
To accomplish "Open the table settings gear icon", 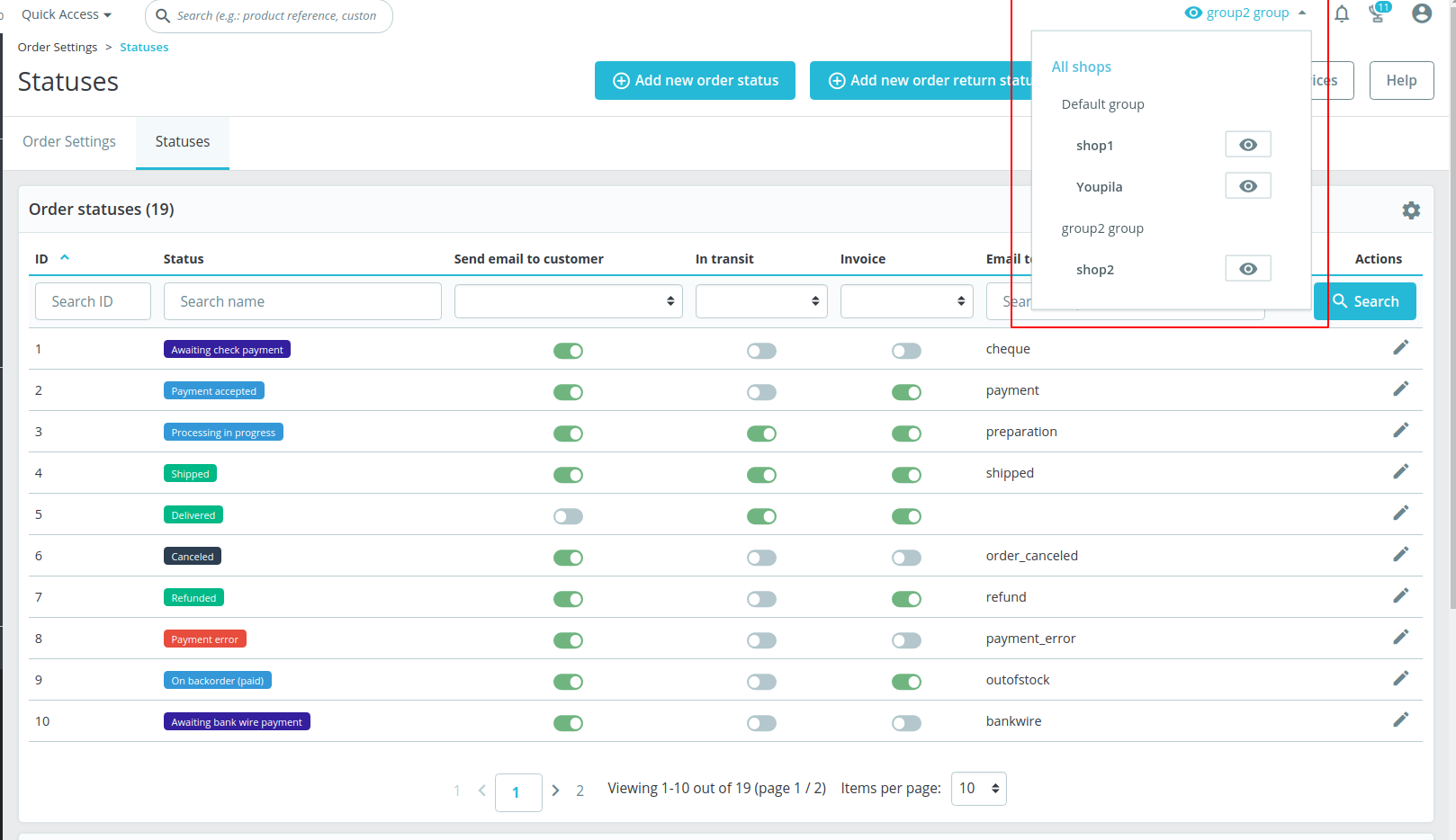I will click(x=1410, y=210).
